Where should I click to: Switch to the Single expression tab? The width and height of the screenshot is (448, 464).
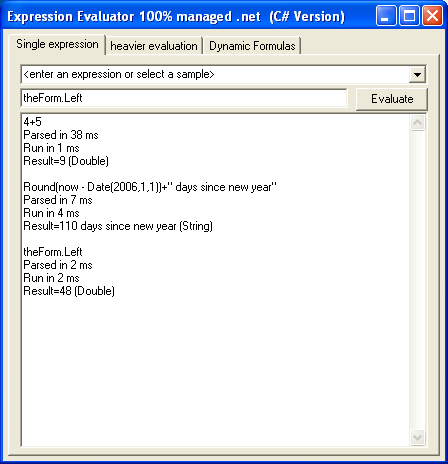tap(57, 44)
